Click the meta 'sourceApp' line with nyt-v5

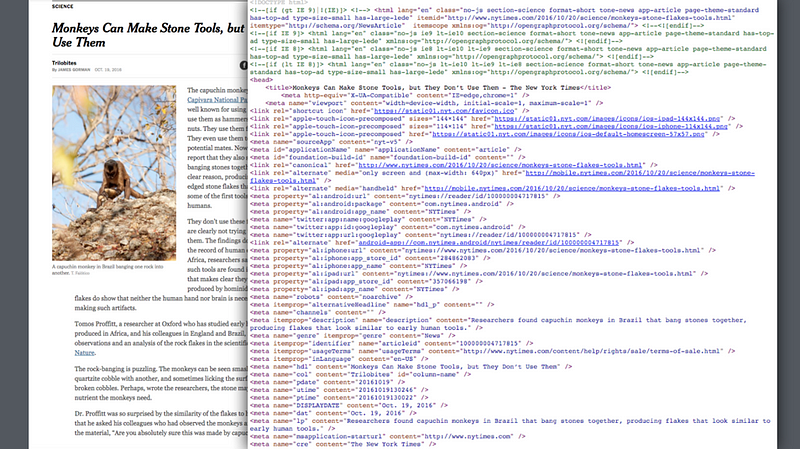point(331,142)
